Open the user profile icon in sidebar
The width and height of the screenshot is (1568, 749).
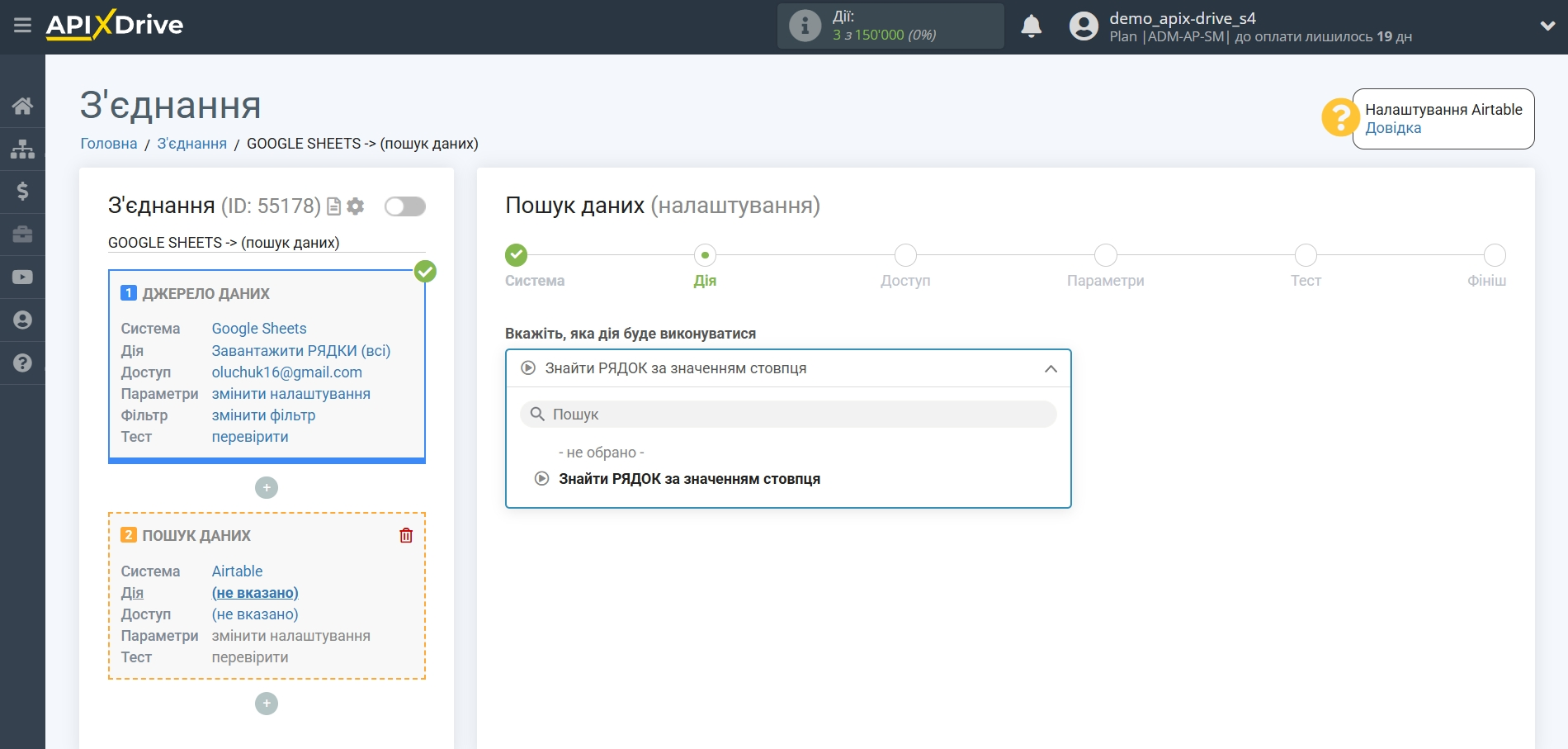22,320
